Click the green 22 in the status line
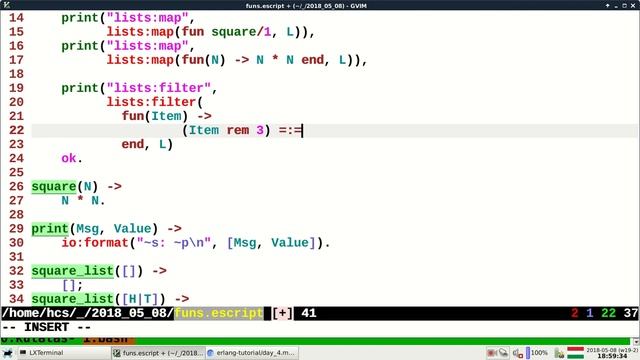This screenshot has height=360, width=640. click(608, 313)
